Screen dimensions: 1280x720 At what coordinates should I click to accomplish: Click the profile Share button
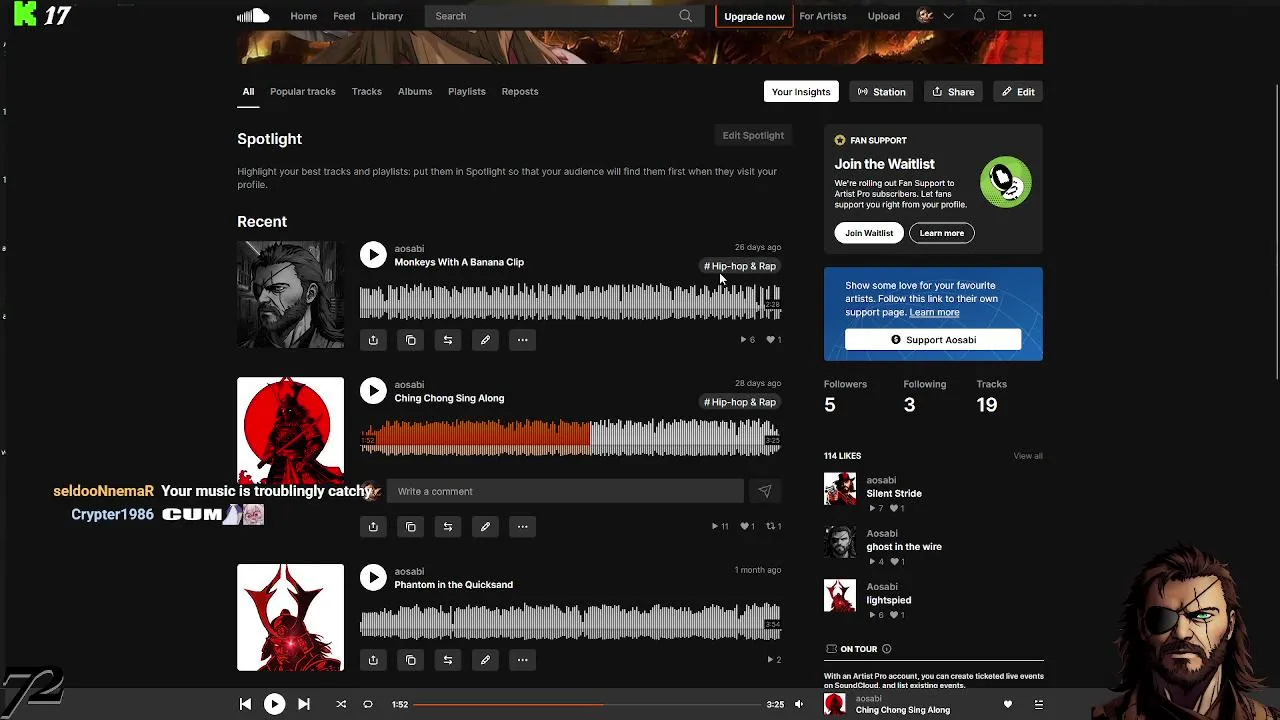point(953,92)
